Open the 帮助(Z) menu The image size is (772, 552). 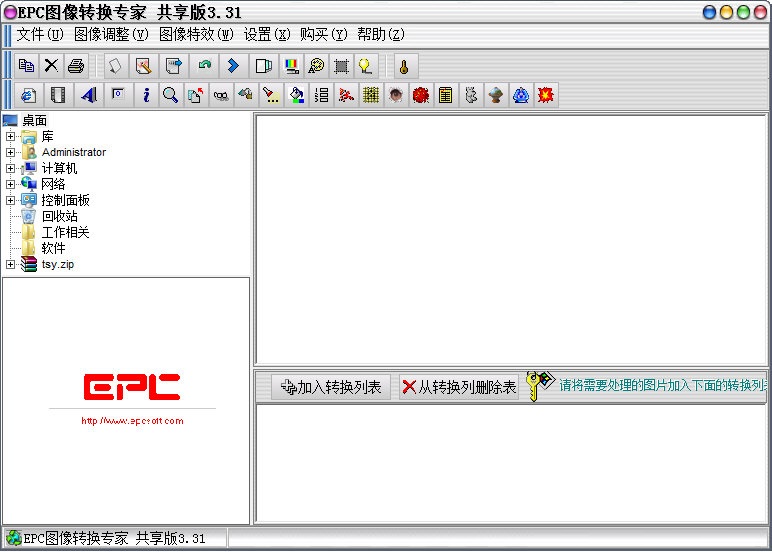point(381,34)
